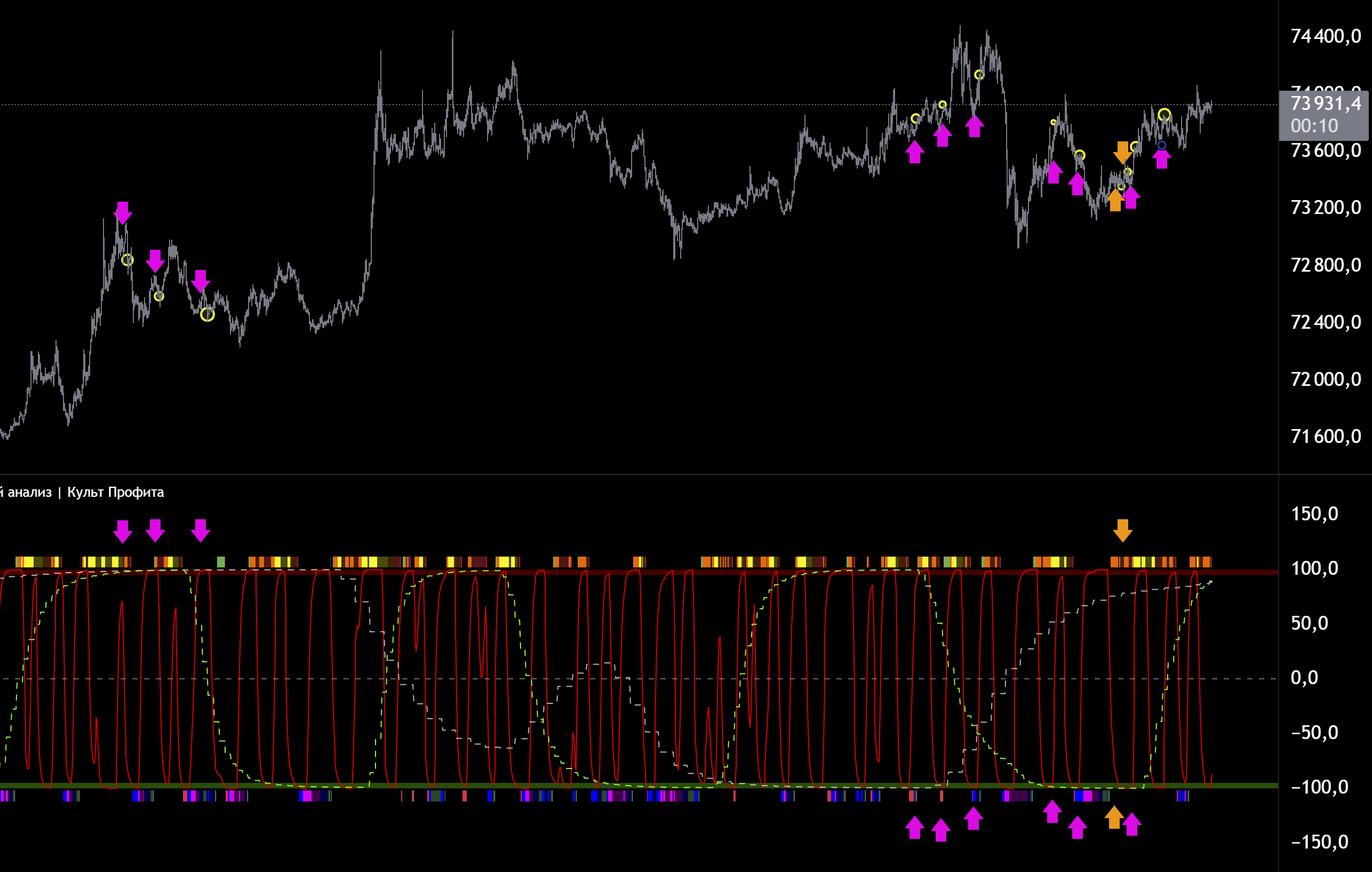Click the 0,0 level on indicator scale

1304,678
